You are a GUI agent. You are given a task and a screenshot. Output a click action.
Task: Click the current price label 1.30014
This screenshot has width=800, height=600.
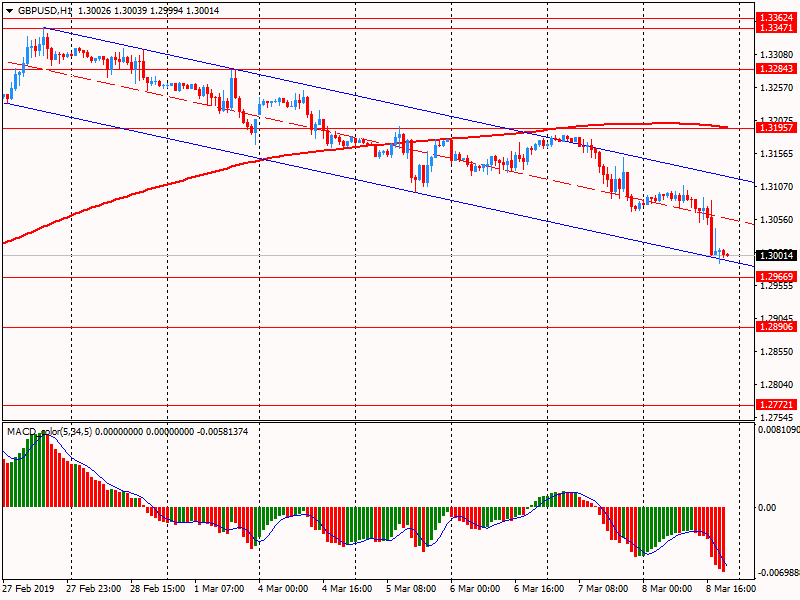(x=776, y=255)
